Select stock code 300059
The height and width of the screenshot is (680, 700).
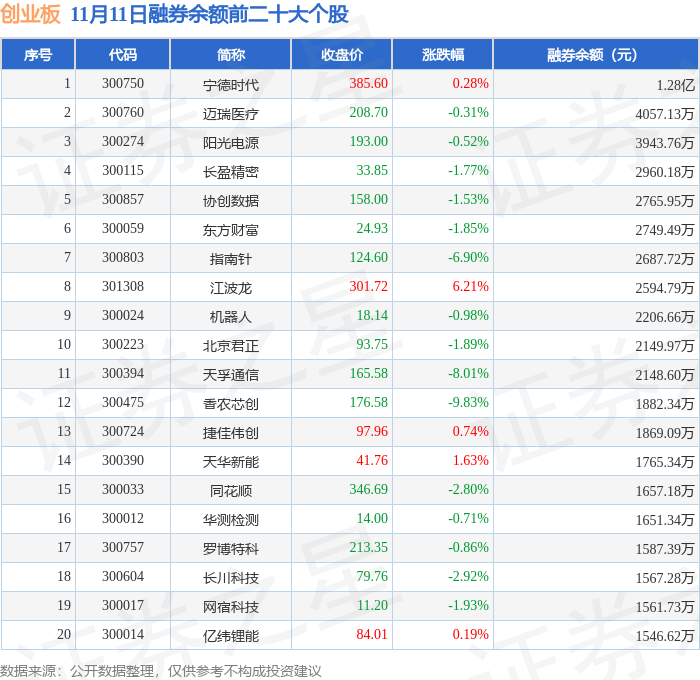coord(123,228)
